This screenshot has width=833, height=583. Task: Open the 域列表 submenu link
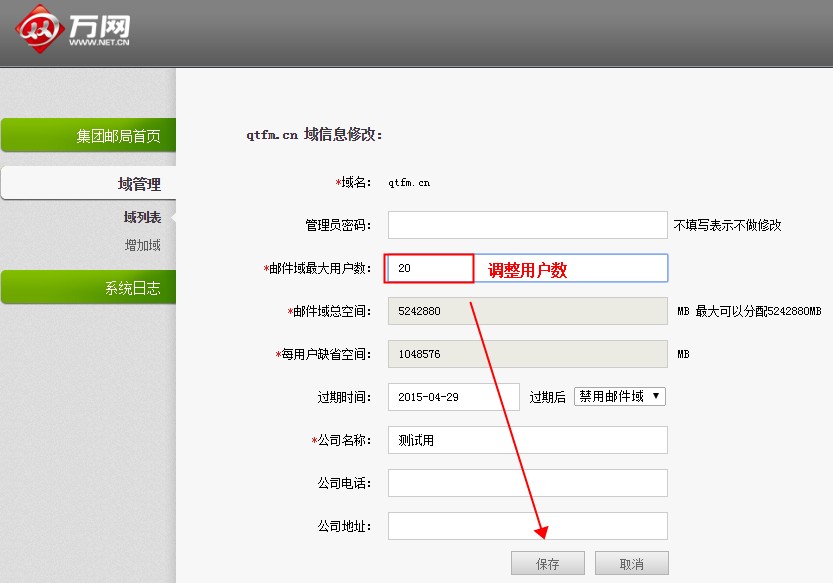click(142, 217)
